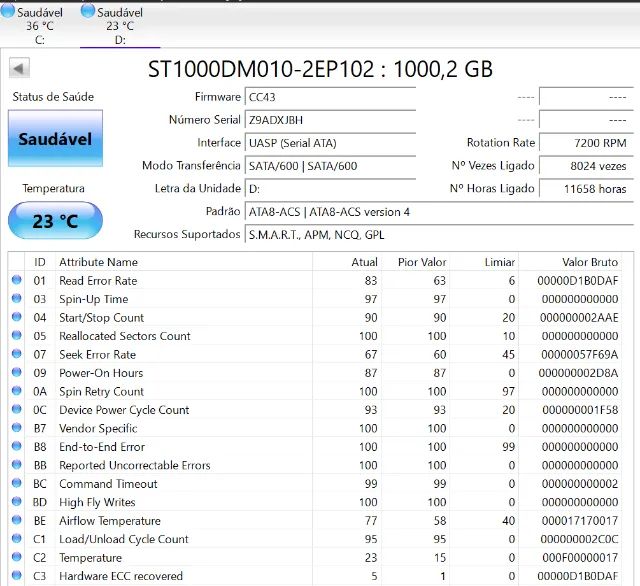640x586 pixels.
Task: Click the Saudável health status button
Action: (56, 138)
